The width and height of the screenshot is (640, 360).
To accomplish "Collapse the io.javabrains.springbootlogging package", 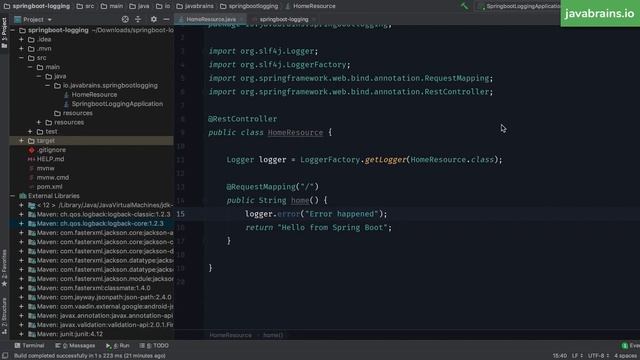I will tap(48, 85).
